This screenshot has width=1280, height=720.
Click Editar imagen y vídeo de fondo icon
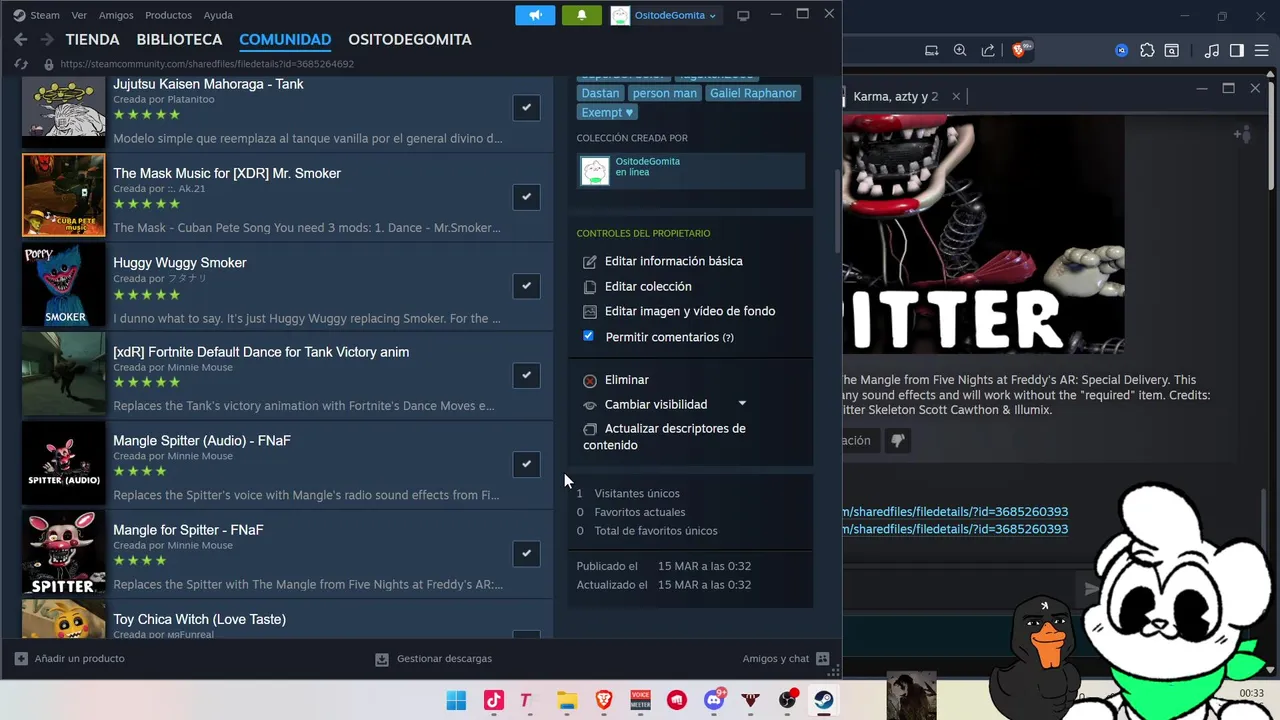point(590,312)
